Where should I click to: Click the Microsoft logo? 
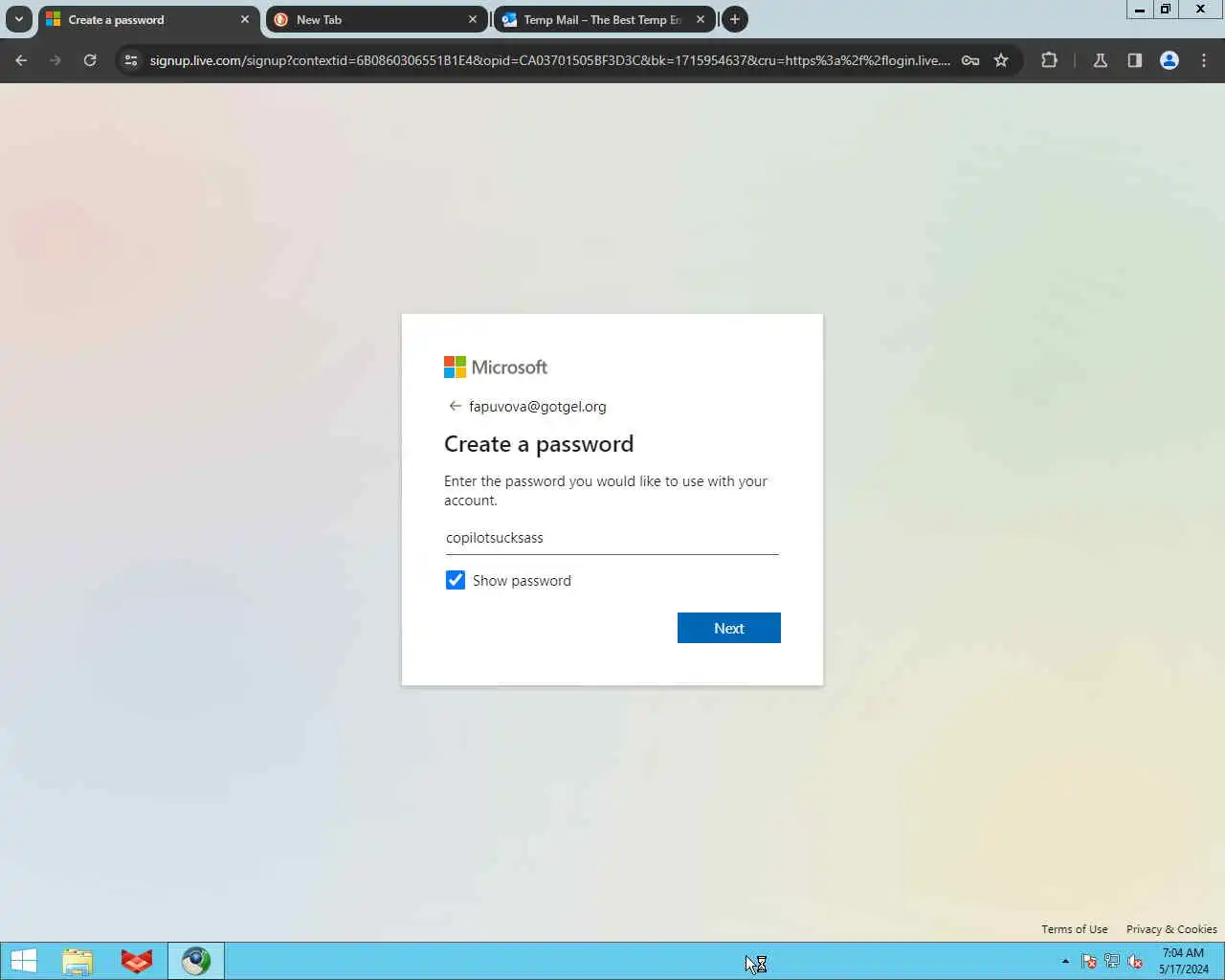[496, 367]
